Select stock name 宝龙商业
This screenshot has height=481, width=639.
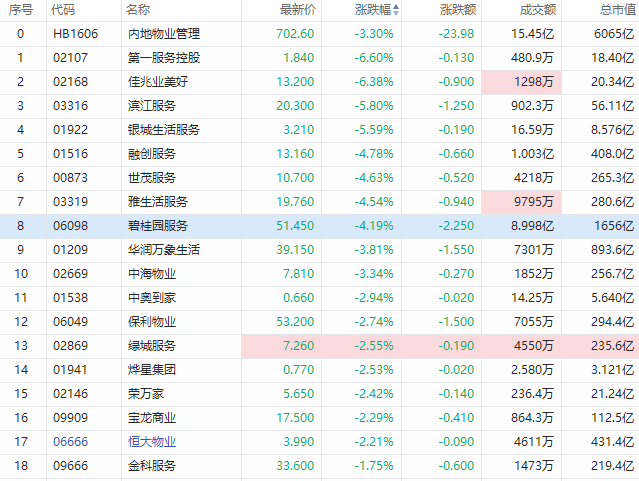click(x=152, y=418)
